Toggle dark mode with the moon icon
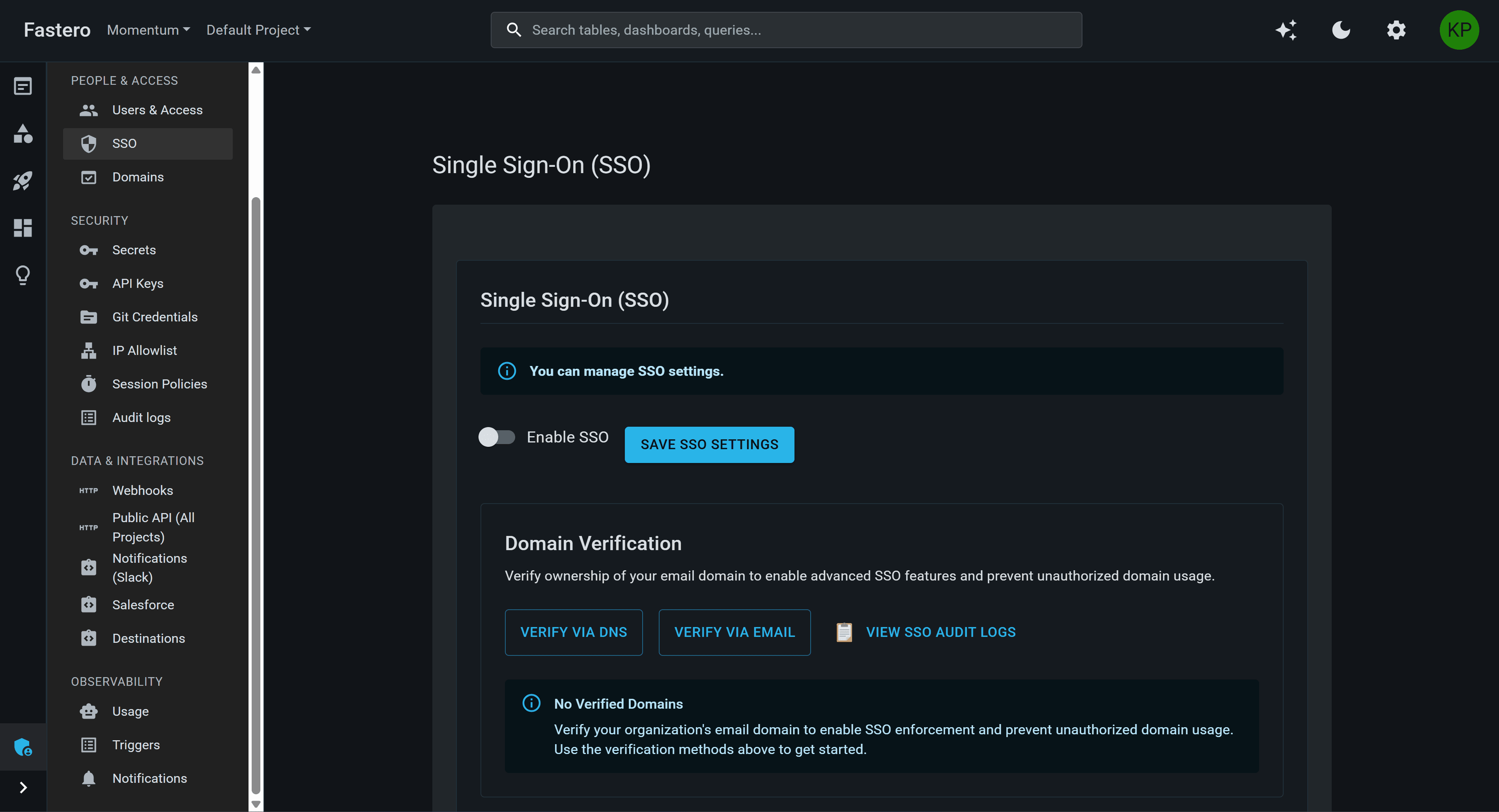1499x812 pixels. tap(1341, 30)
